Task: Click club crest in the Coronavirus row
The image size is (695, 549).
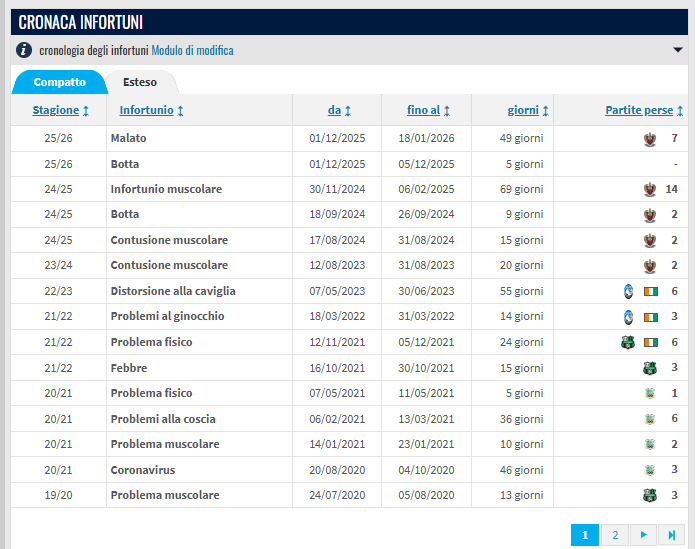Action: [650, 470]
